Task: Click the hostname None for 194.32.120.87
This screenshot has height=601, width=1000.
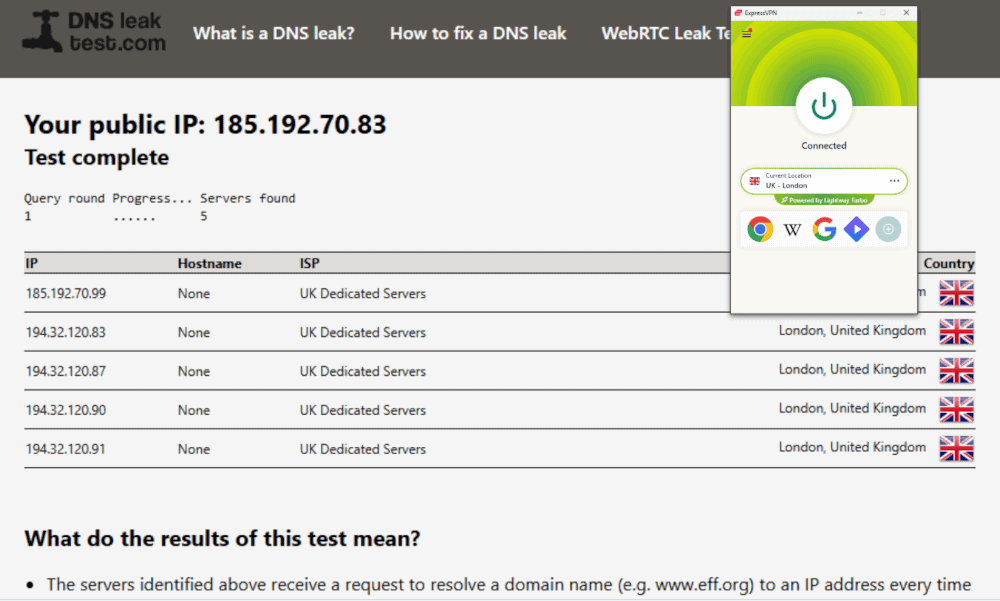Action: tap(194, 371)
